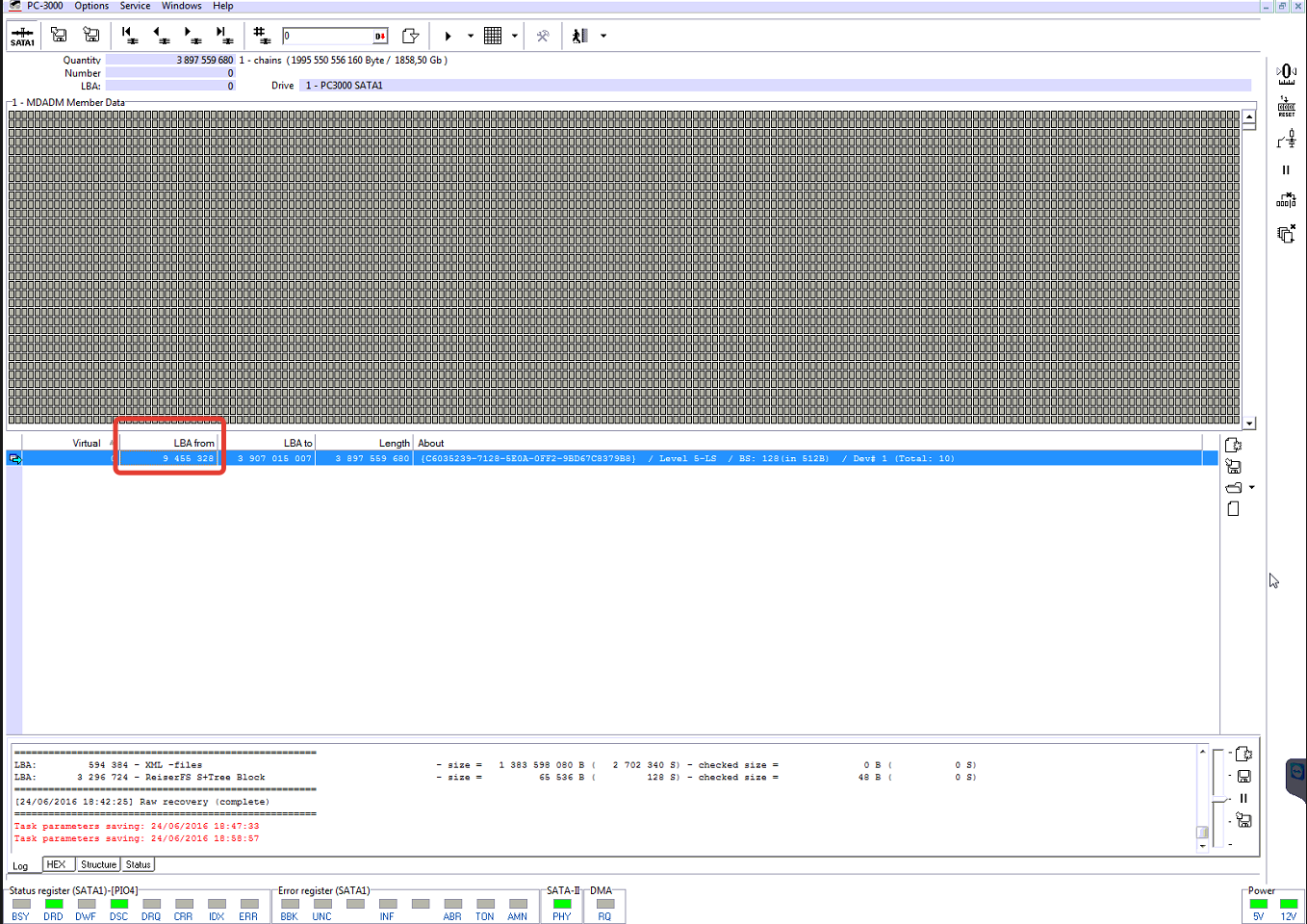Image resolution: width=1307 pixels, height=924 pixels.
Task: Expand the open folder dropdown arrow
Action: (1251, 487)
